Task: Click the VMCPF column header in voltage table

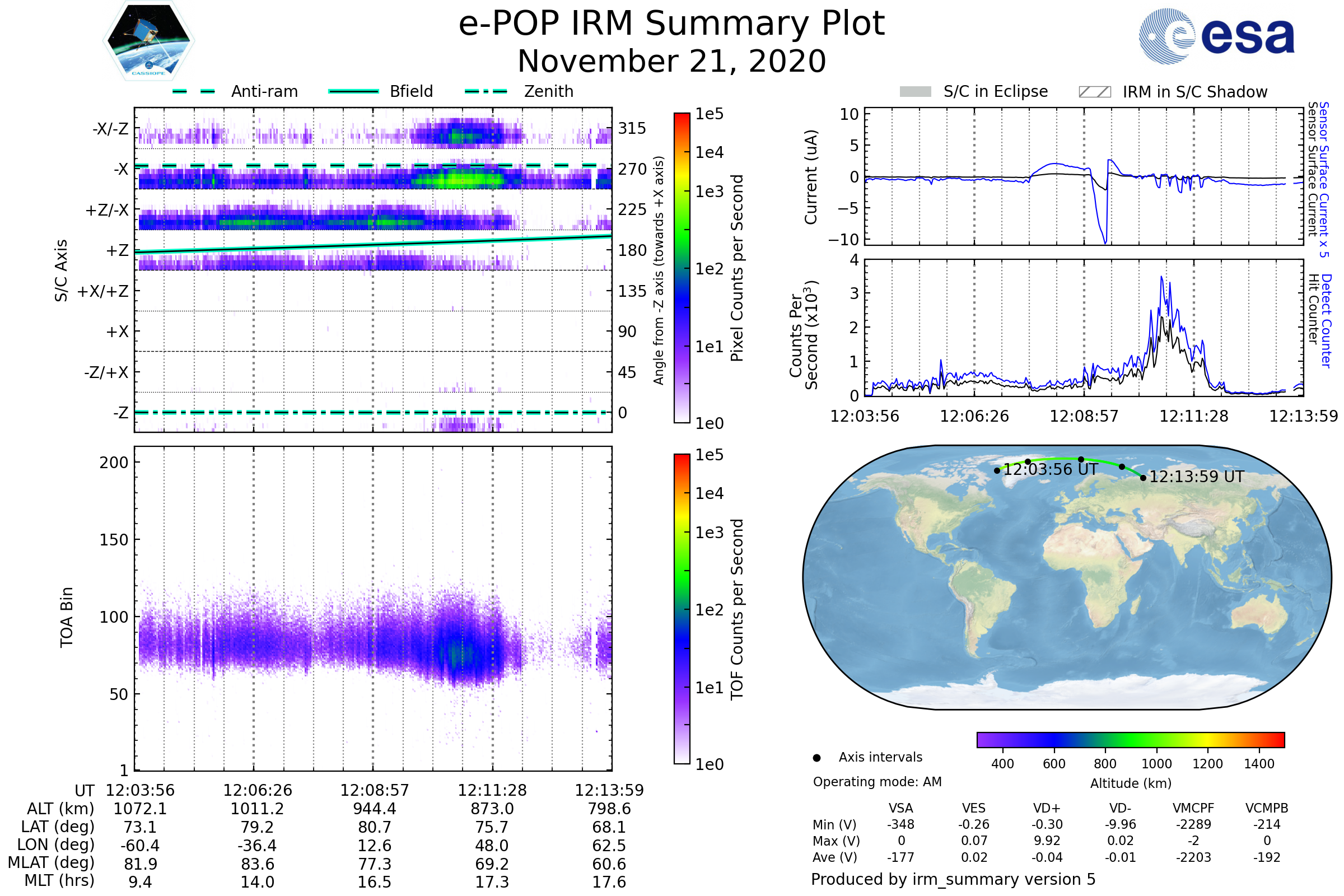Action: (1193, 808)
